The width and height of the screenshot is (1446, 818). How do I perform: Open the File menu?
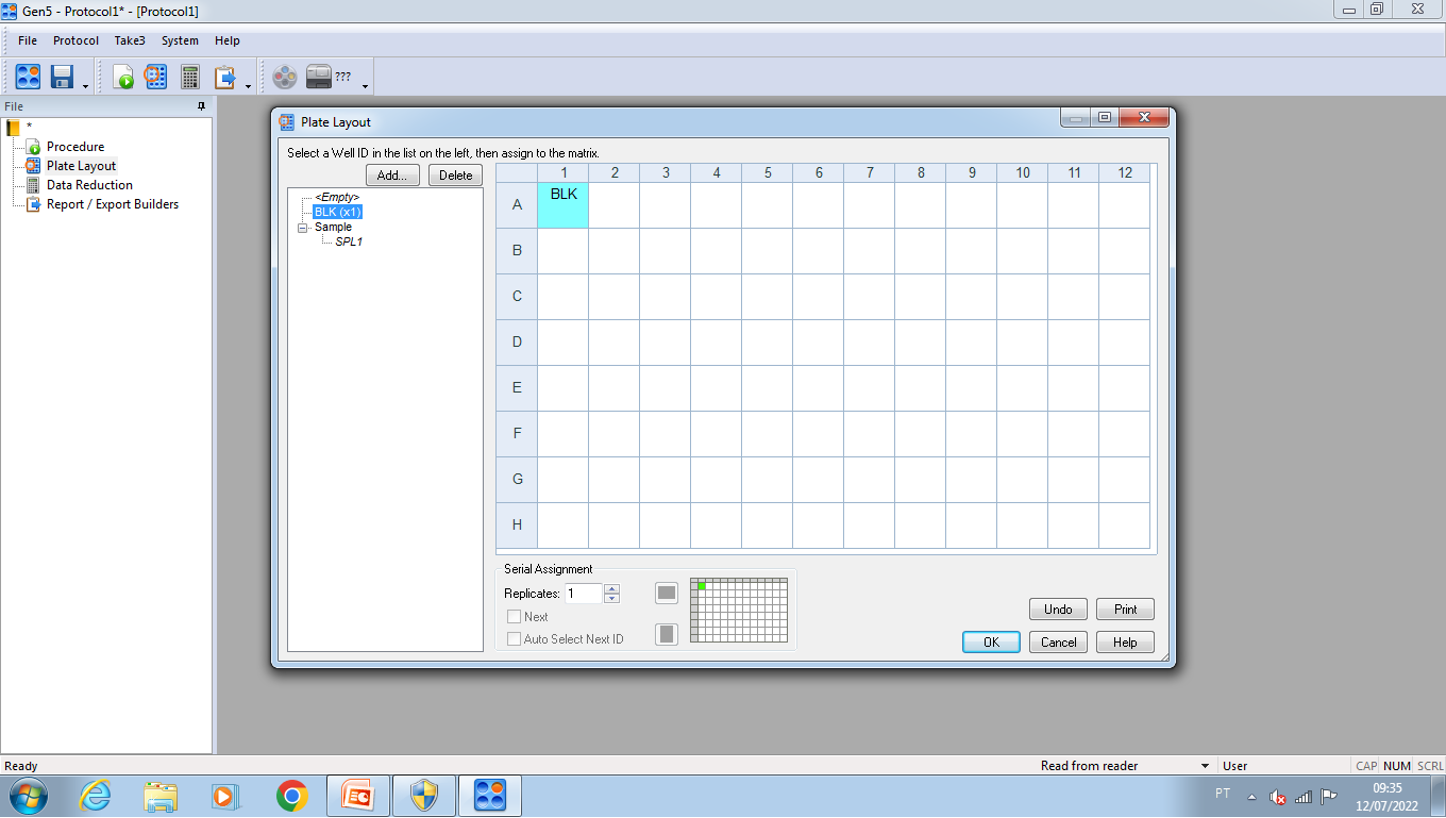27,41
